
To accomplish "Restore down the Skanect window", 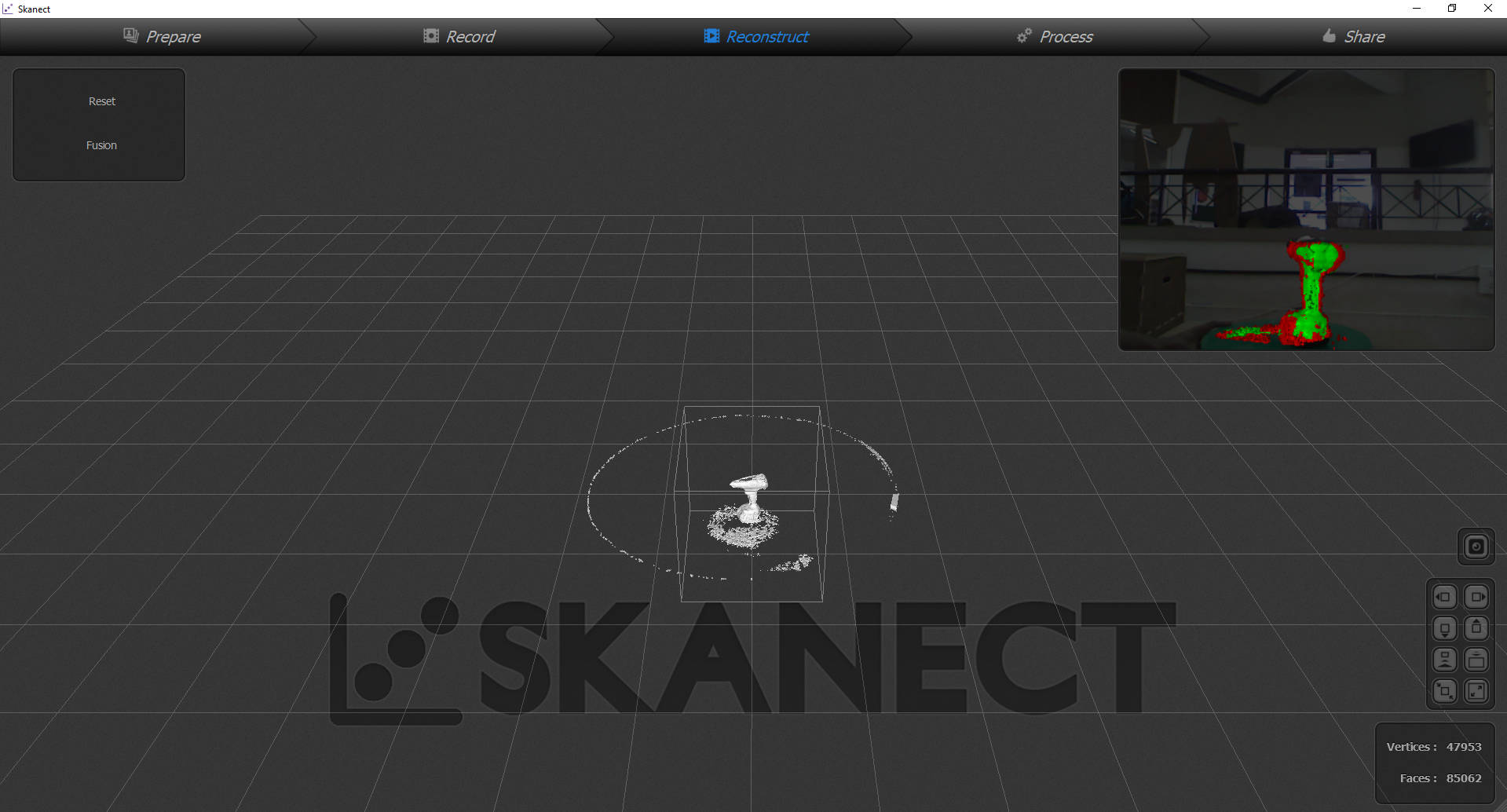I will pos(1452,9).
